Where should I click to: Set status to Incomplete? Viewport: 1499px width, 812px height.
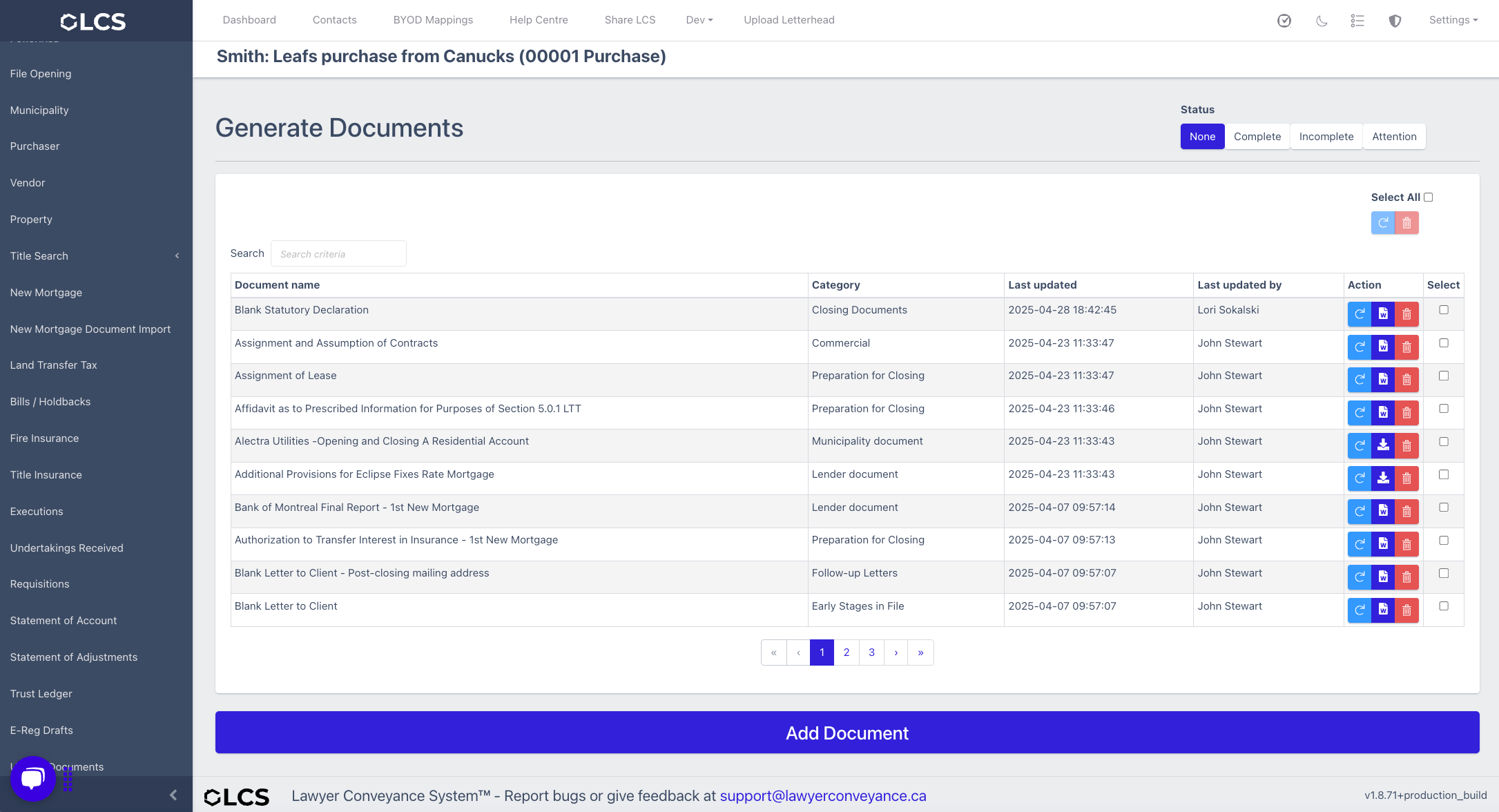tap(1326, 137)
